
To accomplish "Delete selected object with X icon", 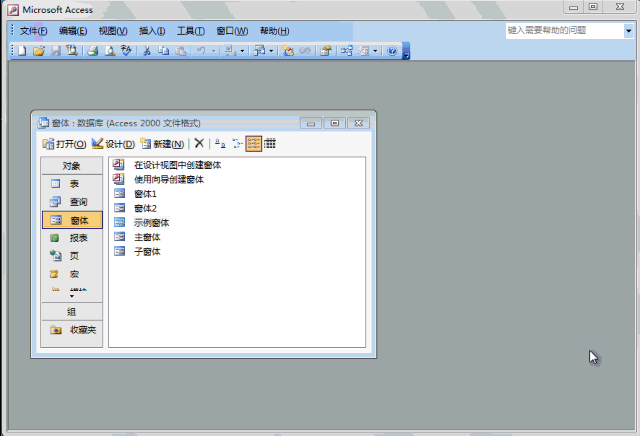I will (x=199, y=143).
